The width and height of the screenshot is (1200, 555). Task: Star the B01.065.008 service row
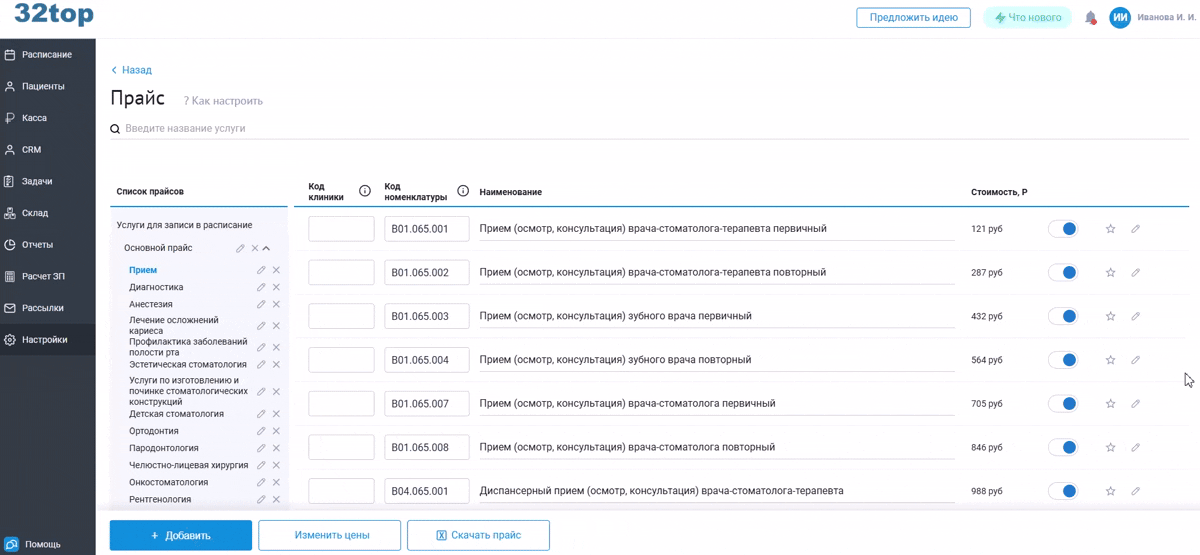point(1110,448)
